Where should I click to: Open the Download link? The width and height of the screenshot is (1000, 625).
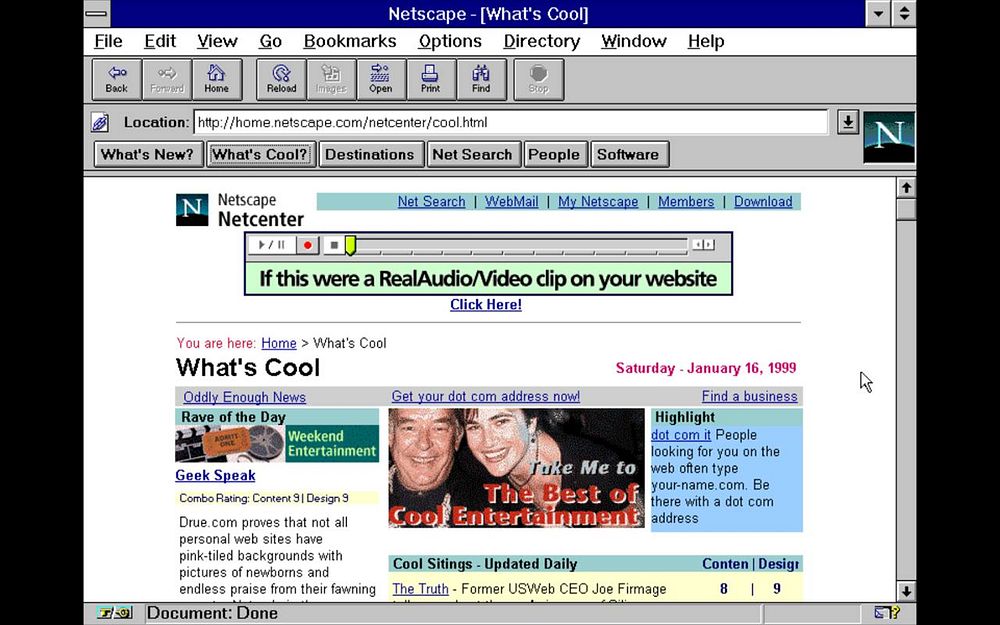763,202
